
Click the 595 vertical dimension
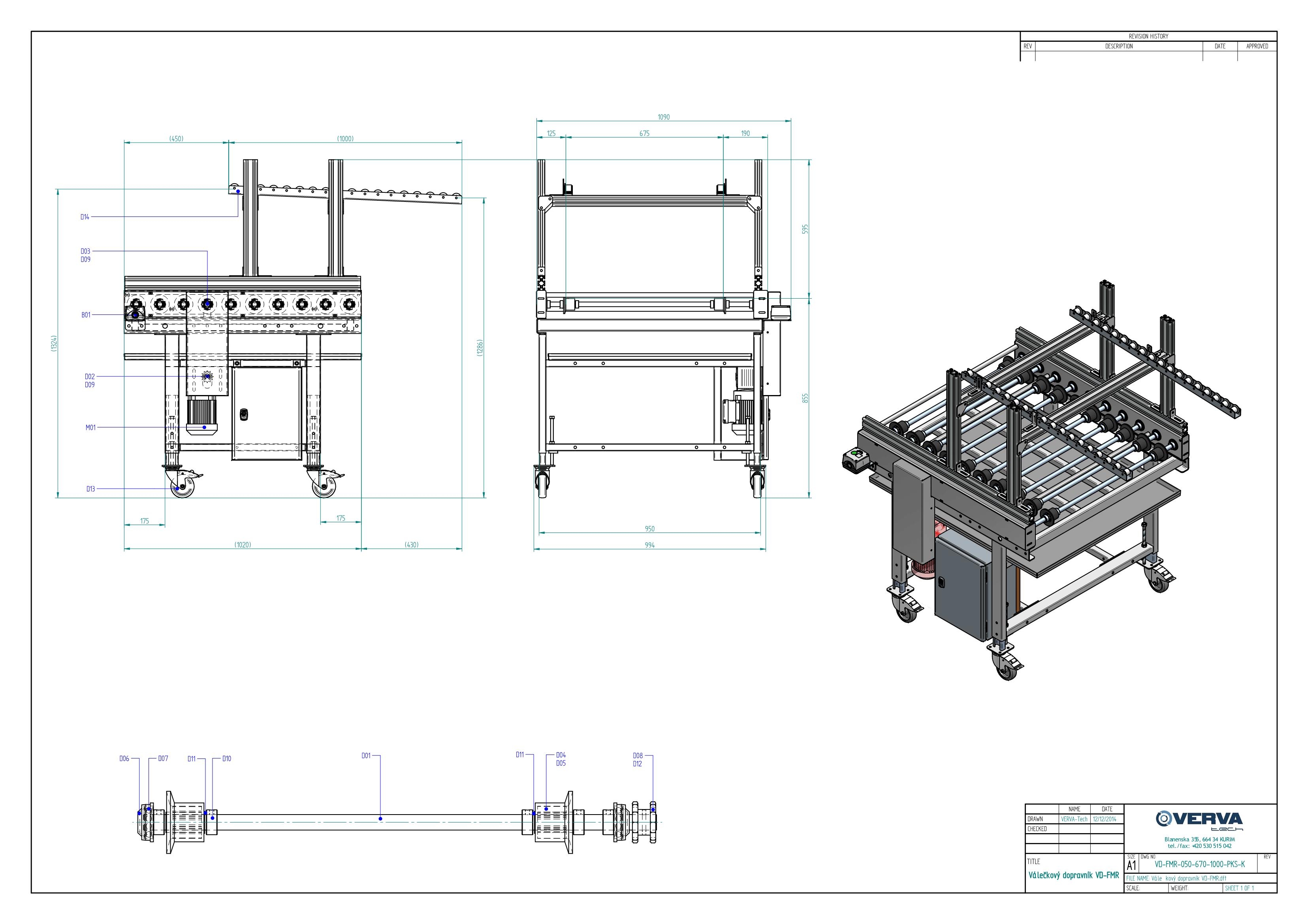[806, 229]
